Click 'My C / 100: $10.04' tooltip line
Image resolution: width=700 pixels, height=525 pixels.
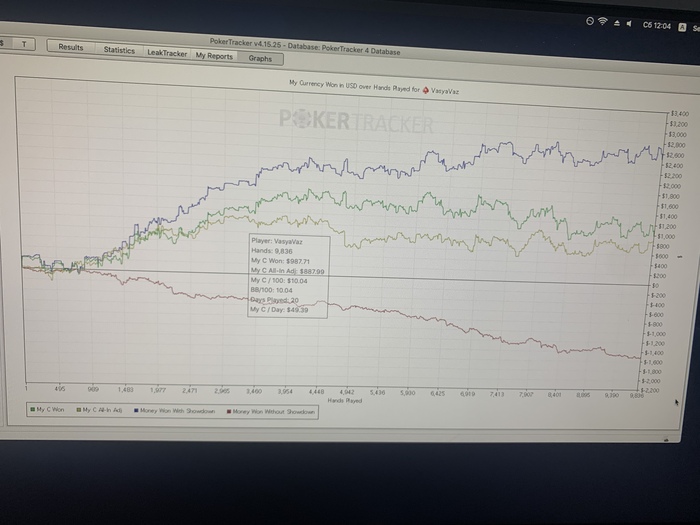click(279, 280)
